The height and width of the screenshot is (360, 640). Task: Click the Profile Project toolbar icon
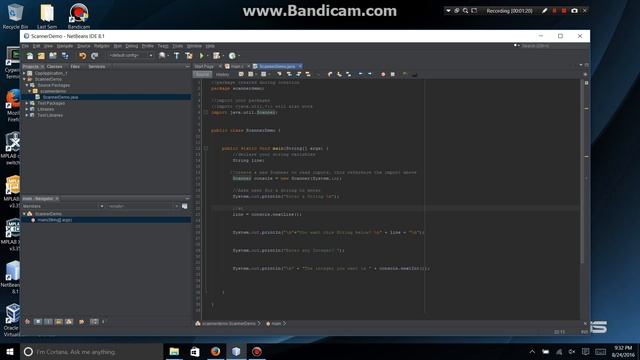tap(232, 56)
